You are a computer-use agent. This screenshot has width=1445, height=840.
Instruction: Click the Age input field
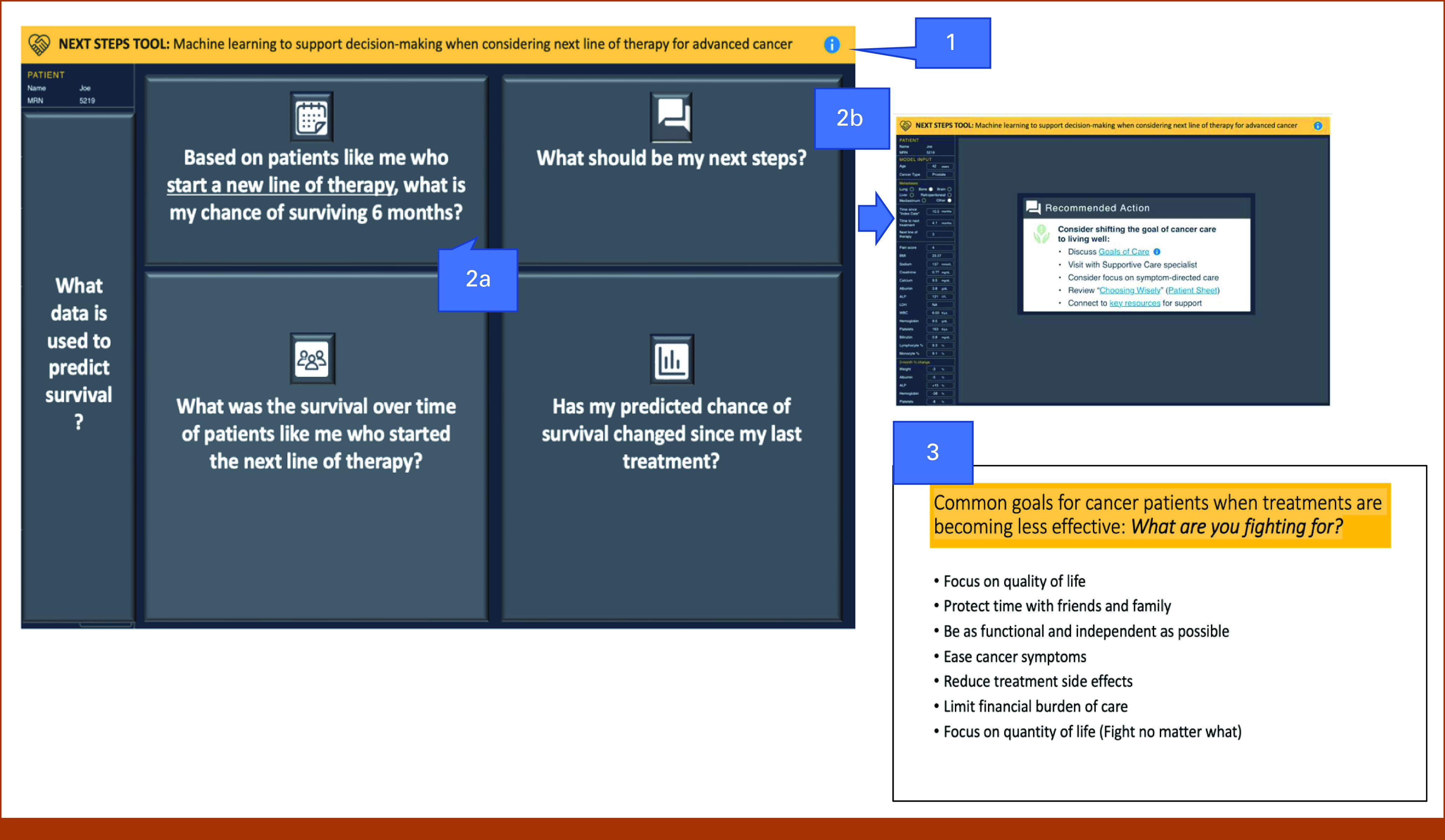(x=940, y=166)
